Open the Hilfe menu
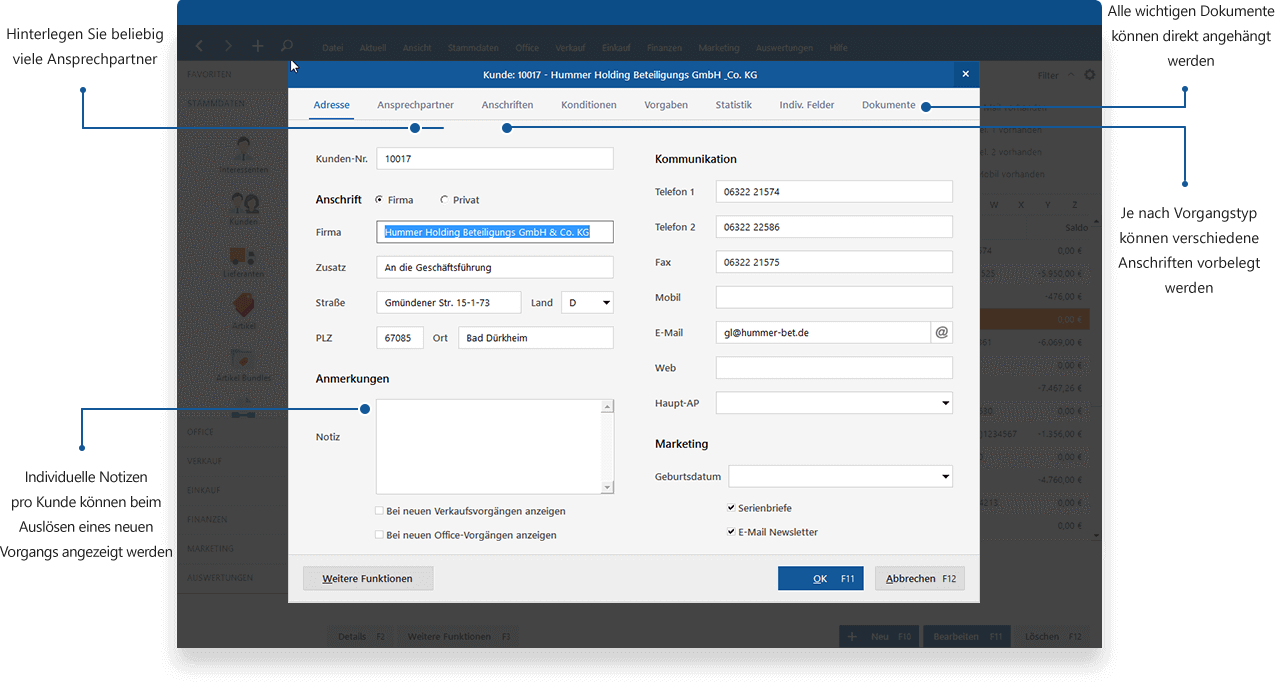Viewport: 1280px width, 683px height. point(839,48)
